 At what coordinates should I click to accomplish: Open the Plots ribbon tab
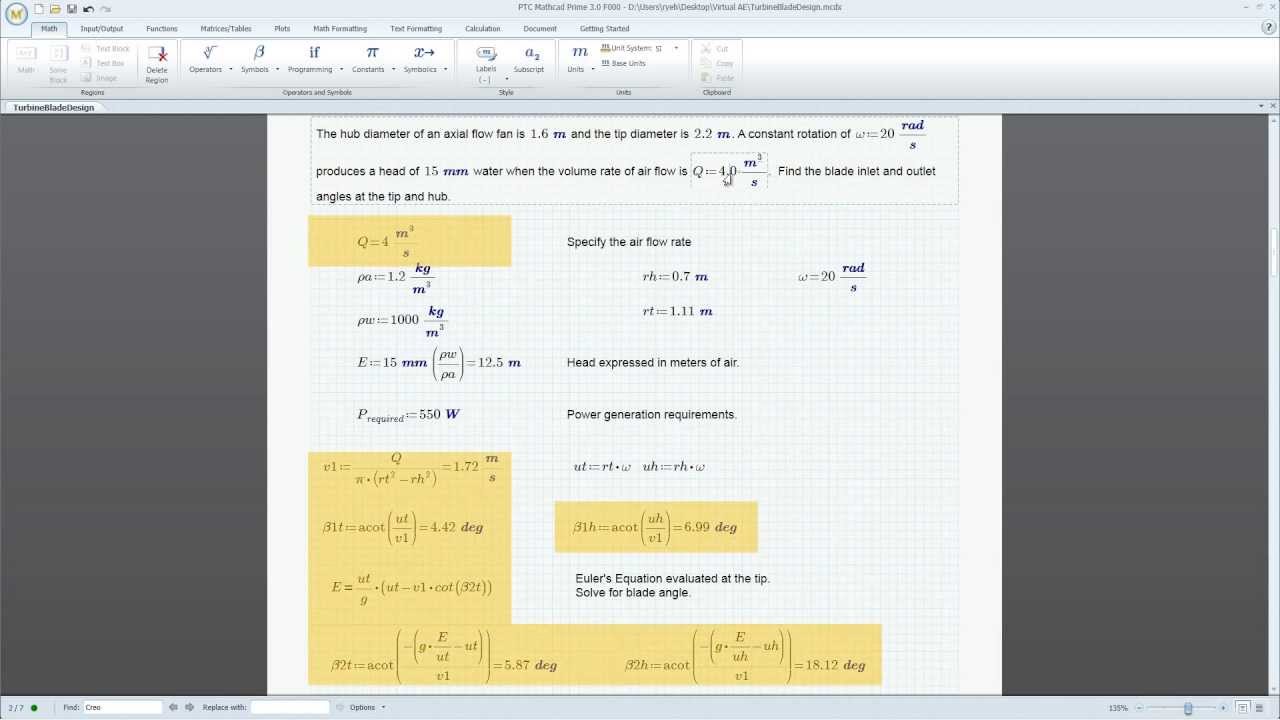coord(282,28)
